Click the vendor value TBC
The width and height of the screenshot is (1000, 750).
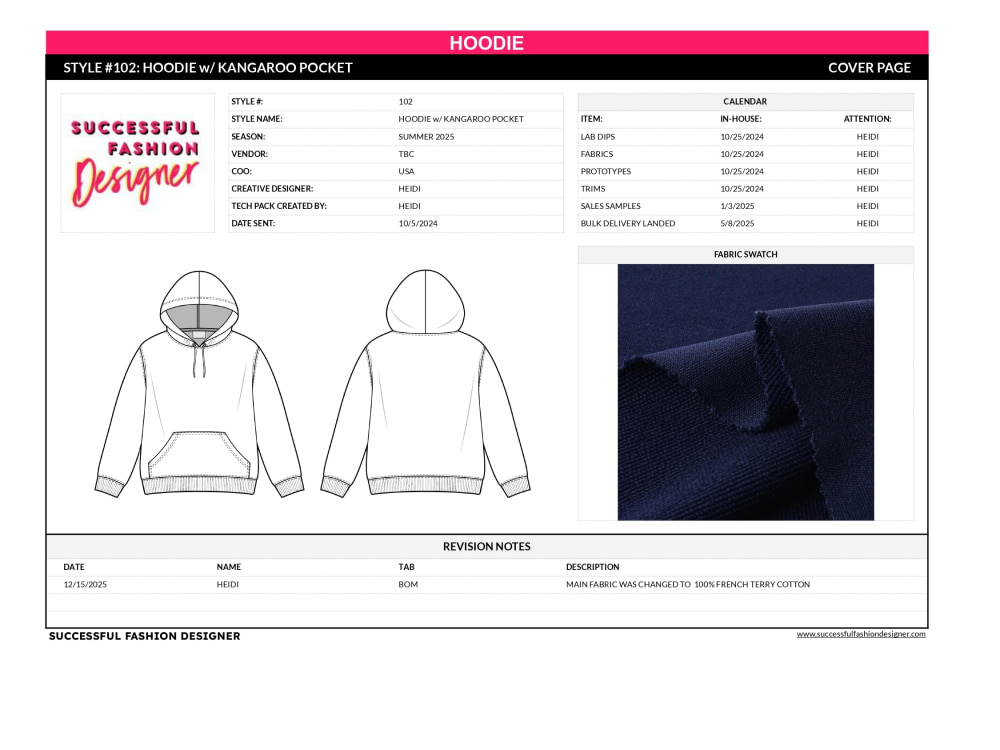click(x=406, y=154)
